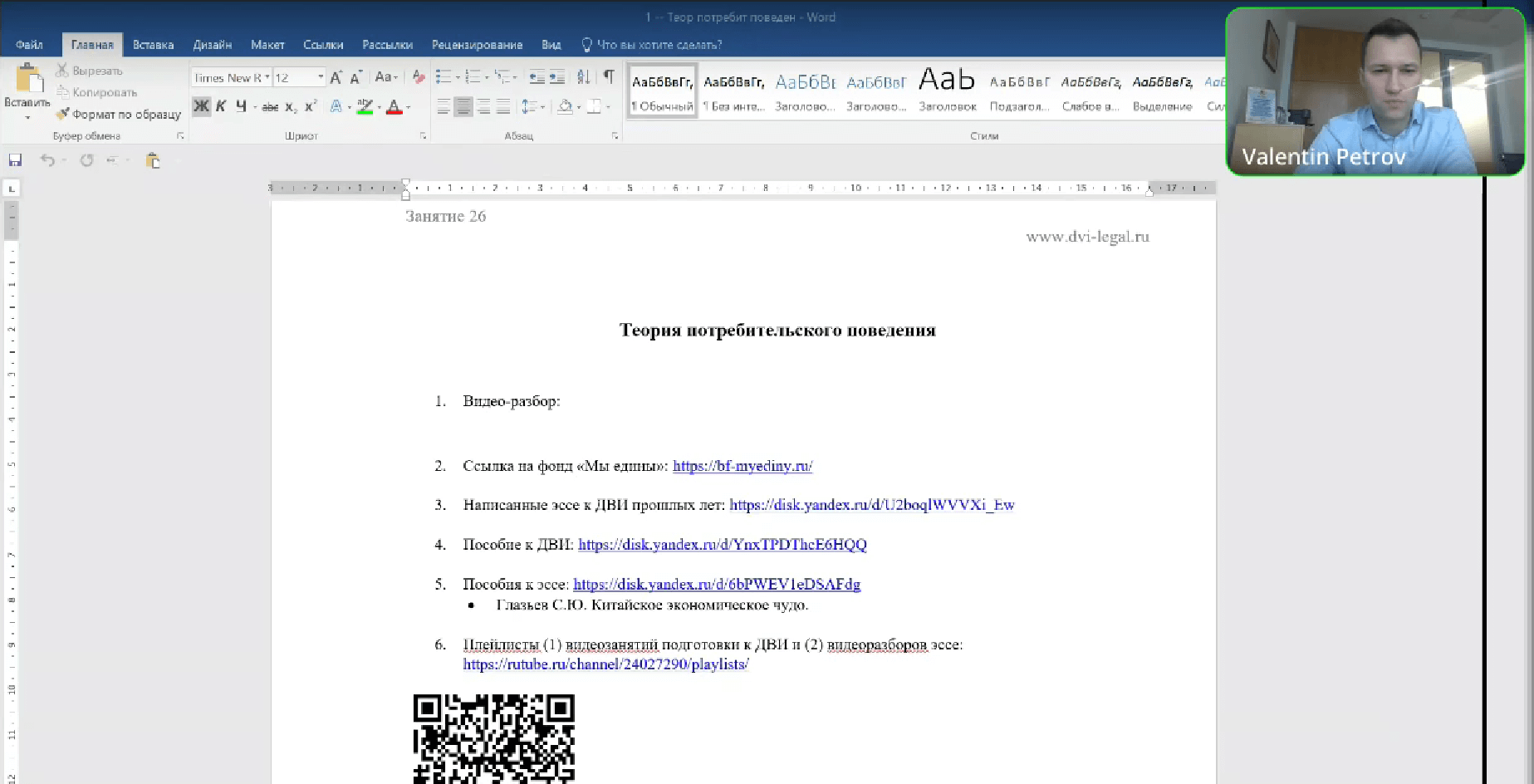Switch to the Вставка tab

(153, 45)
